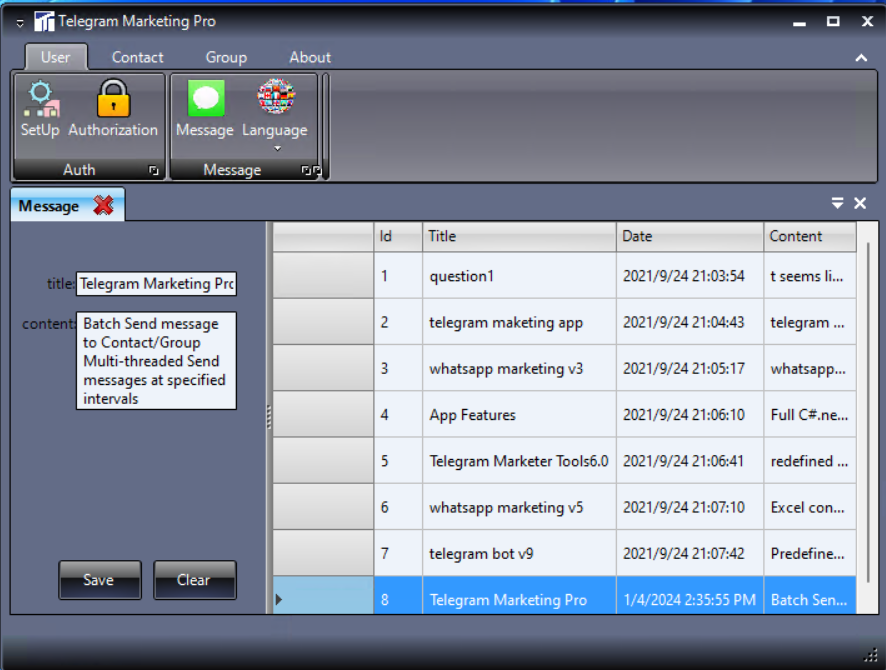The height and width of the screenshot is (670, 886).
Task: Open the tab list dropdown in the panel
Action: pos(838,203)
